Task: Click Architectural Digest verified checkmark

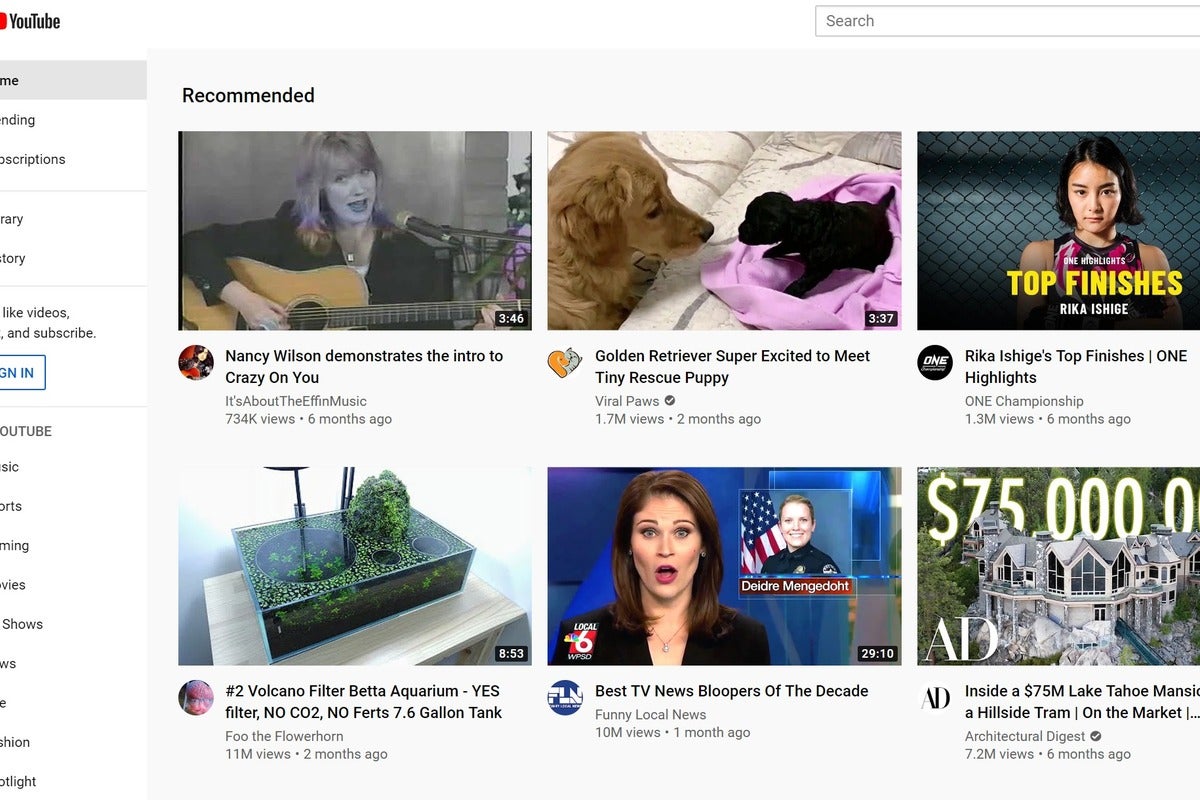Action: point(1096,736)
